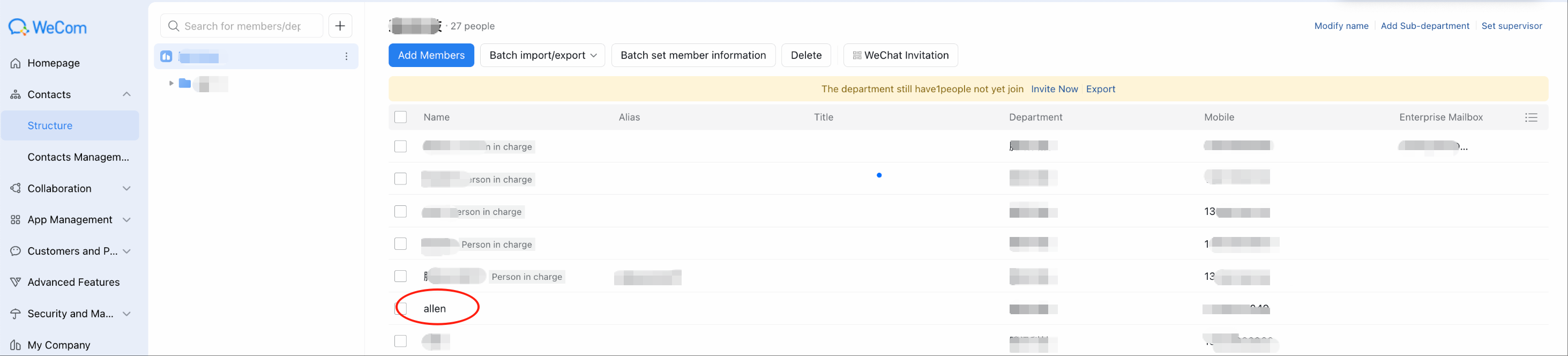Select Structure in the sidebar
The width and height of the screenshot is (1568, 356).
[x=50, y=126]
